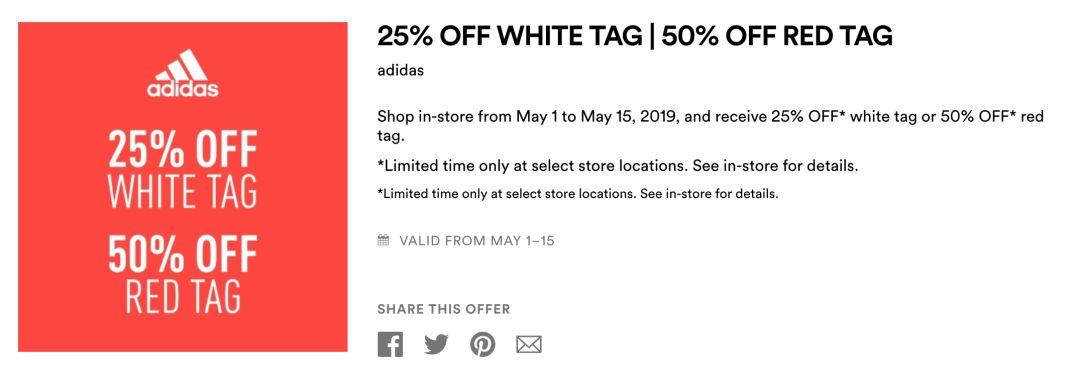Click "25% OFF WHITE TAG" in the headline
Screen dimensions: 1080x382
tap(509, 36)
